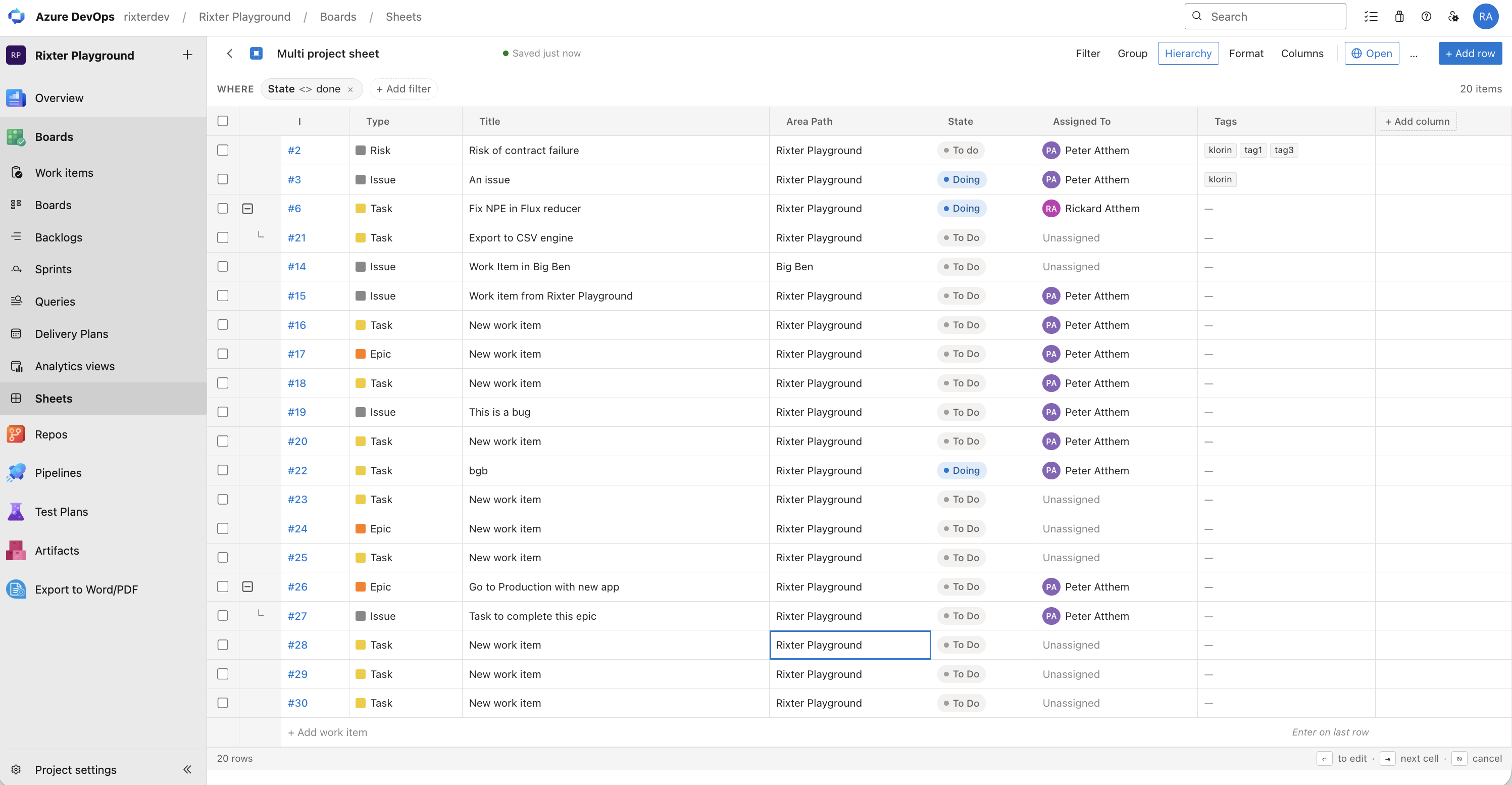Open the Filter menu
The height and width of the screenshot is (785, 1512).
pyautogui.click(x=1088, y=54)
